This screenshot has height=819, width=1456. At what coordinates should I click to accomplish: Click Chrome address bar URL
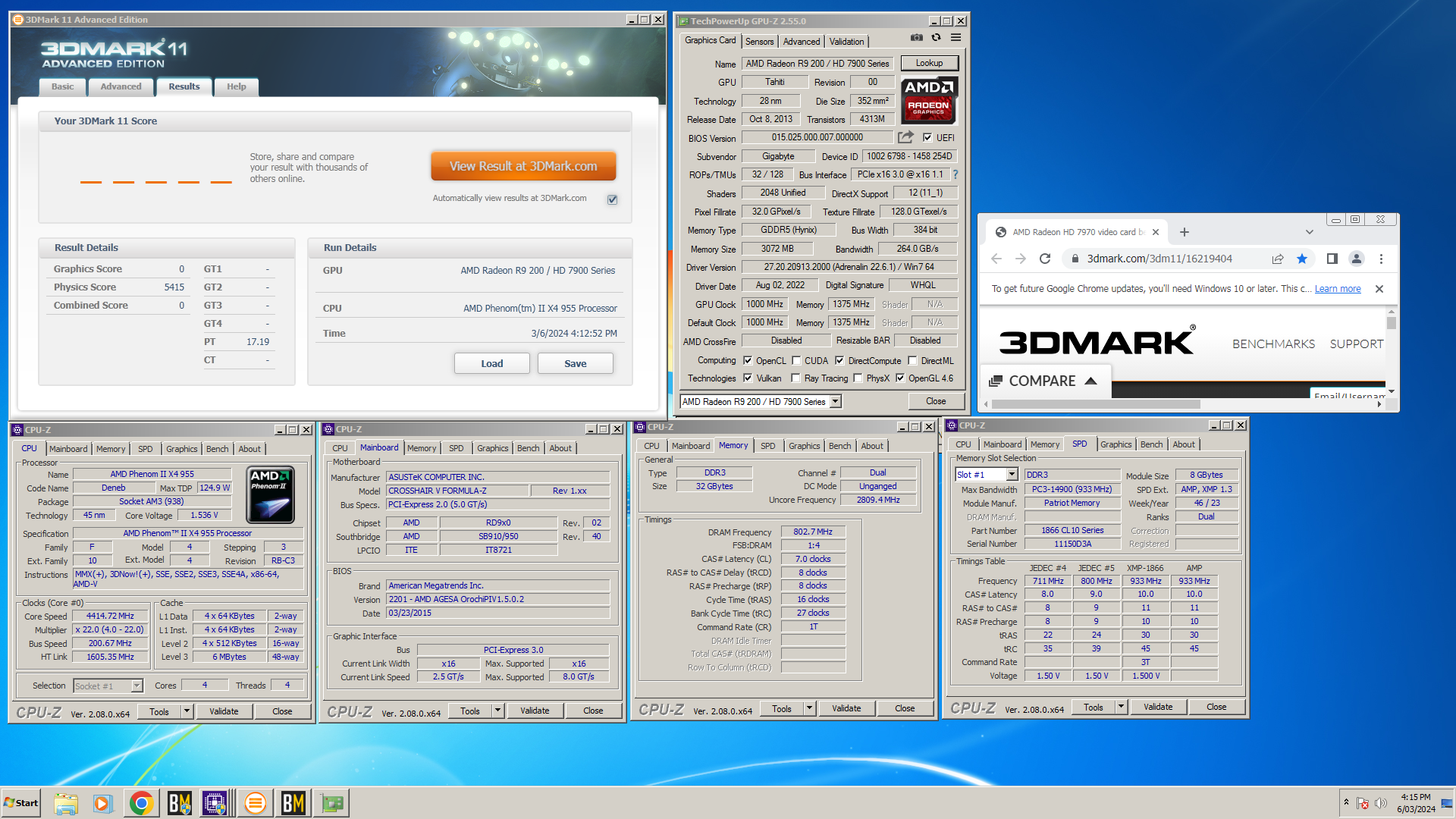1159,259
